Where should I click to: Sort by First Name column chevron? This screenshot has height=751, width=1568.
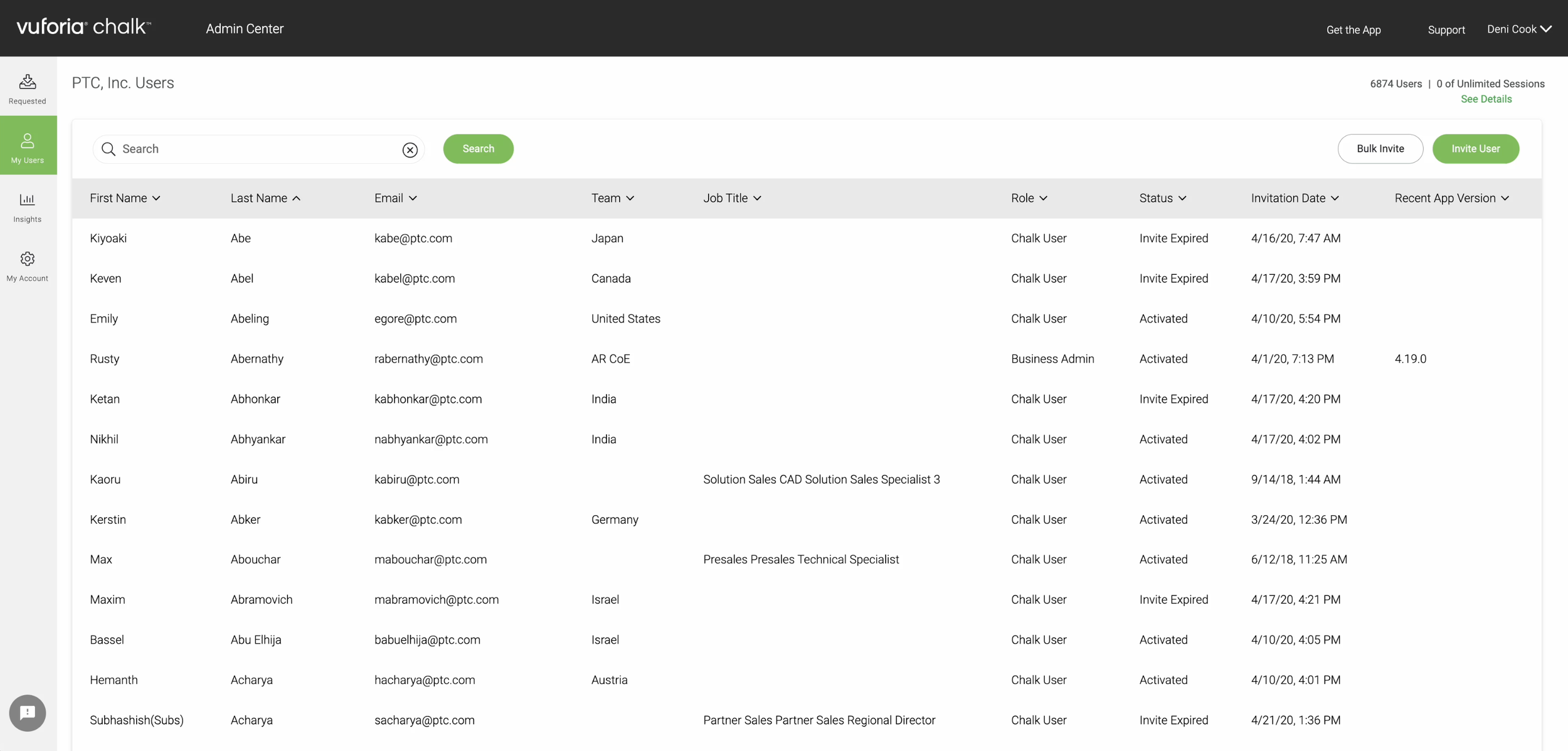tap(156, 198)
